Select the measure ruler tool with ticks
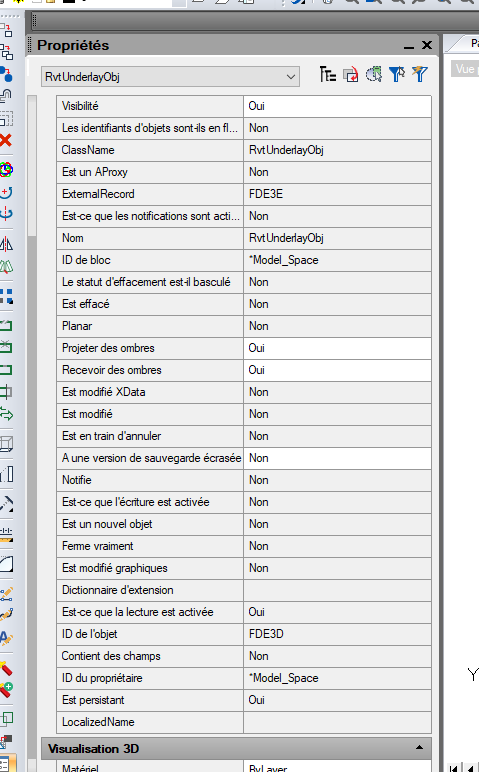This screenshot has height=772, width=479. pyautogui.click(x=6, y=534)
